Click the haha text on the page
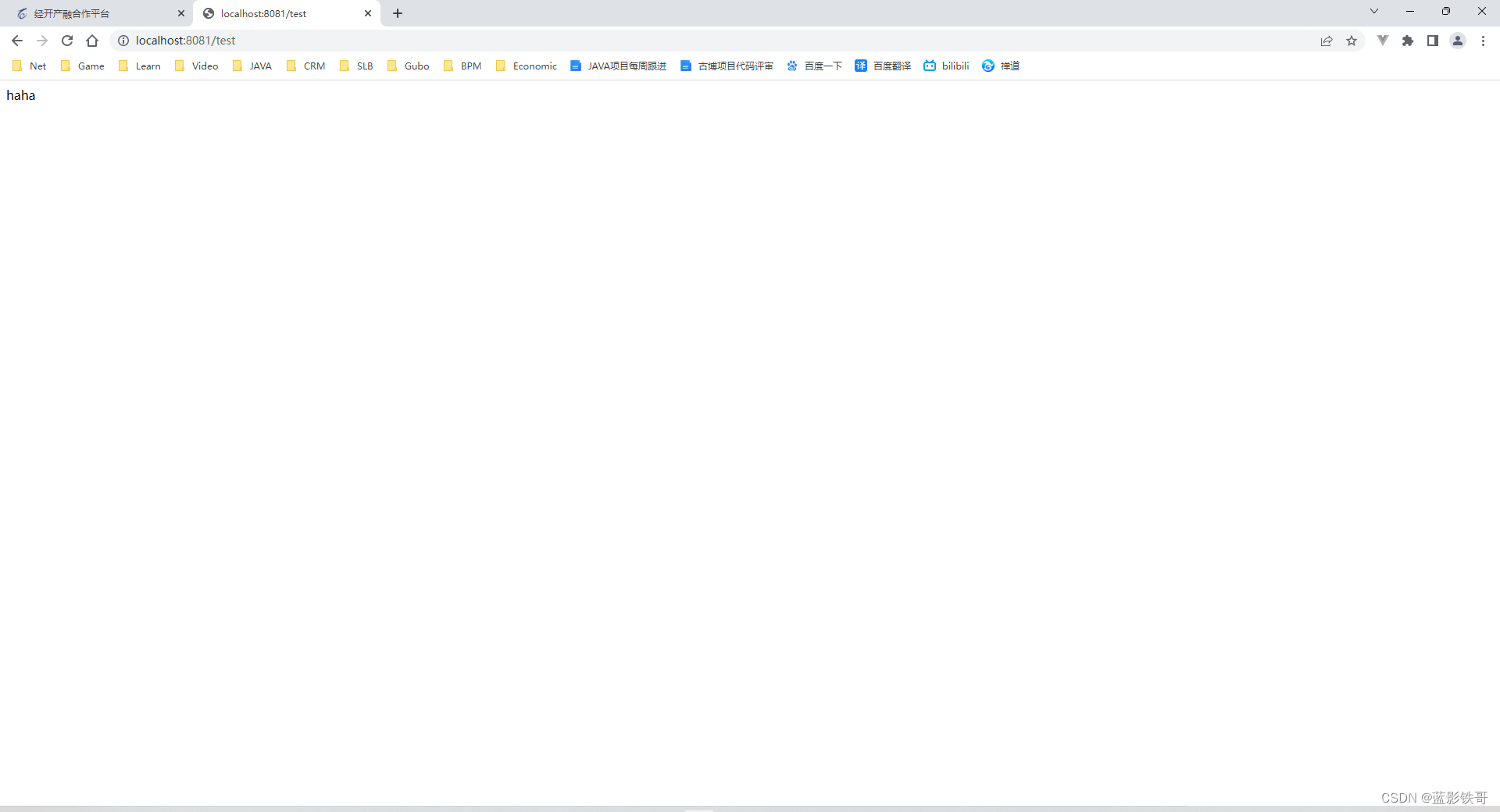 click(x=21, y=95)
